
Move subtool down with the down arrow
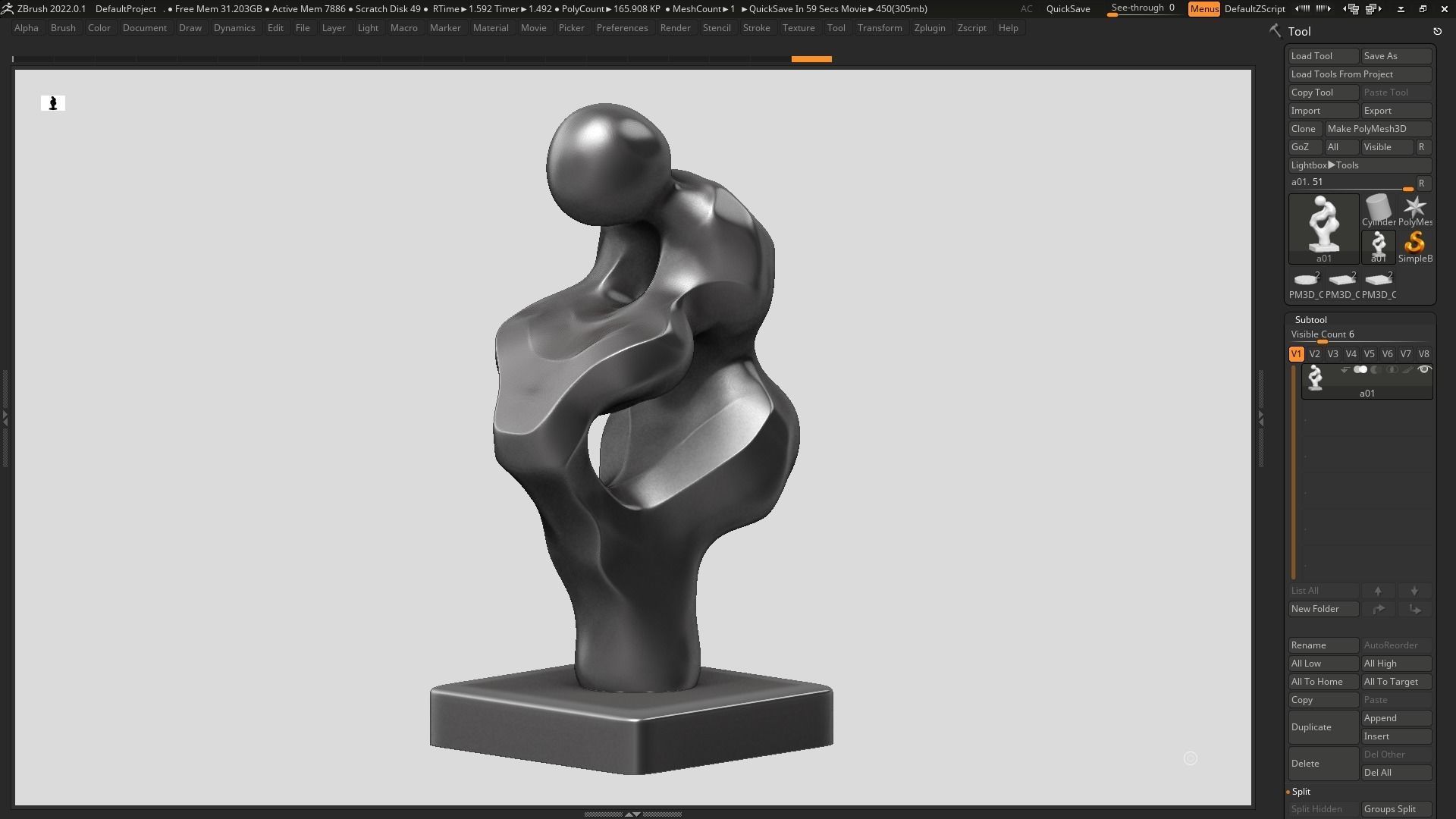[1414, 591]
